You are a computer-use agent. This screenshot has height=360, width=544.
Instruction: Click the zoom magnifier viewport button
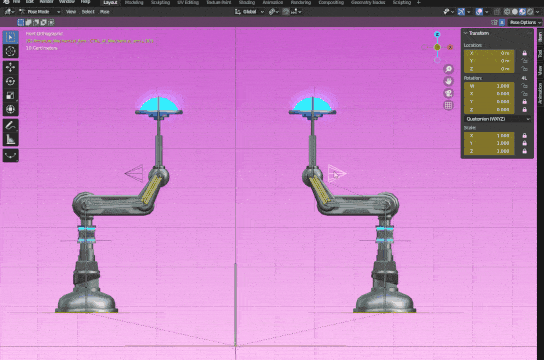448,69
